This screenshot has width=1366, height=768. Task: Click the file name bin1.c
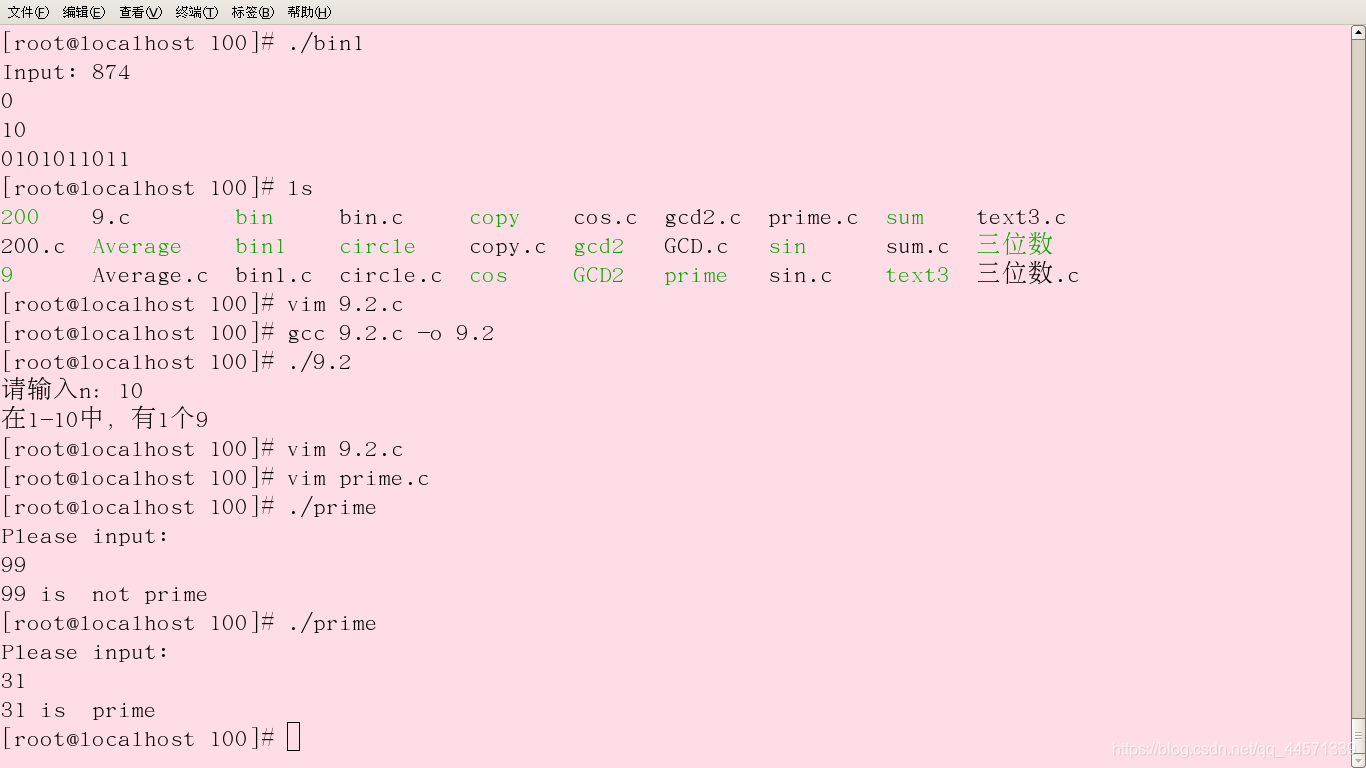pyautogui.click(x=273, y=276)
